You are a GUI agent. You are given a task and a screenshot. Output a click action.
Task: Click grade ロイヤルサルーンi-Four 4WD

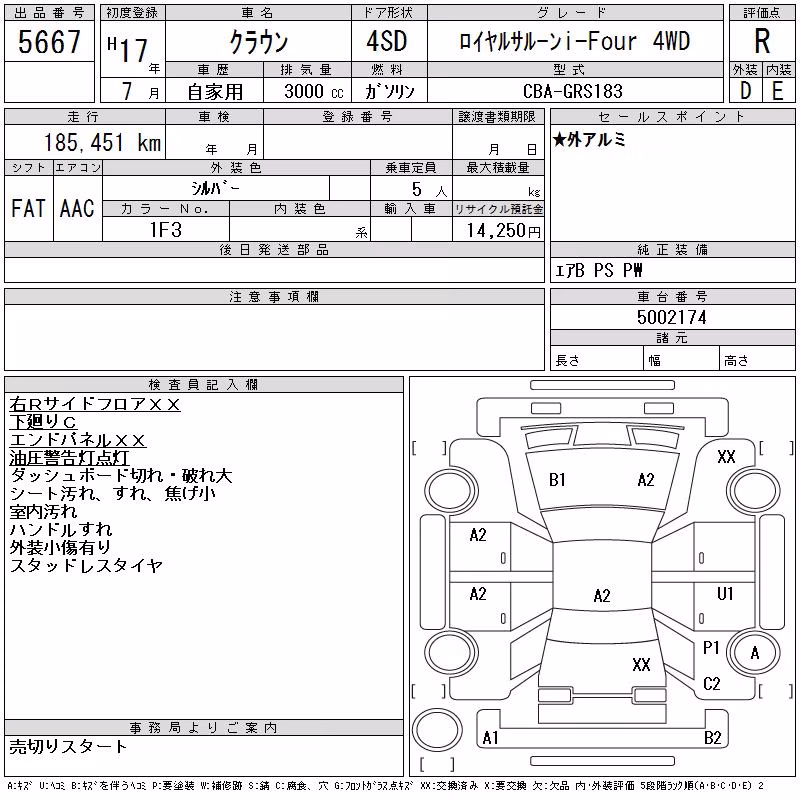tap(574, 41)
